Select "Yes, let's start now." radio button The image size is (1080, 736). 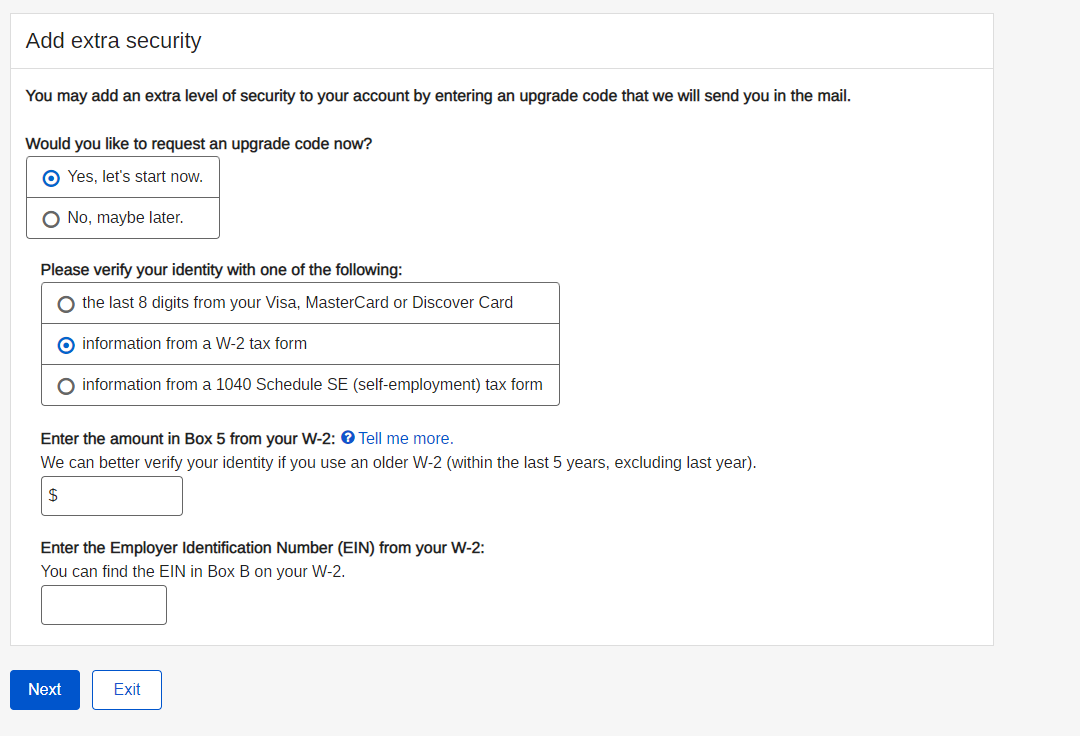(52, 178)
